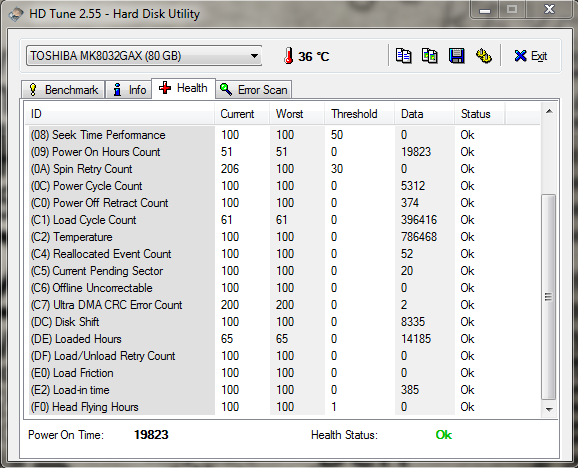Click the 36 °C temperature reading

[x=313, y=56]
